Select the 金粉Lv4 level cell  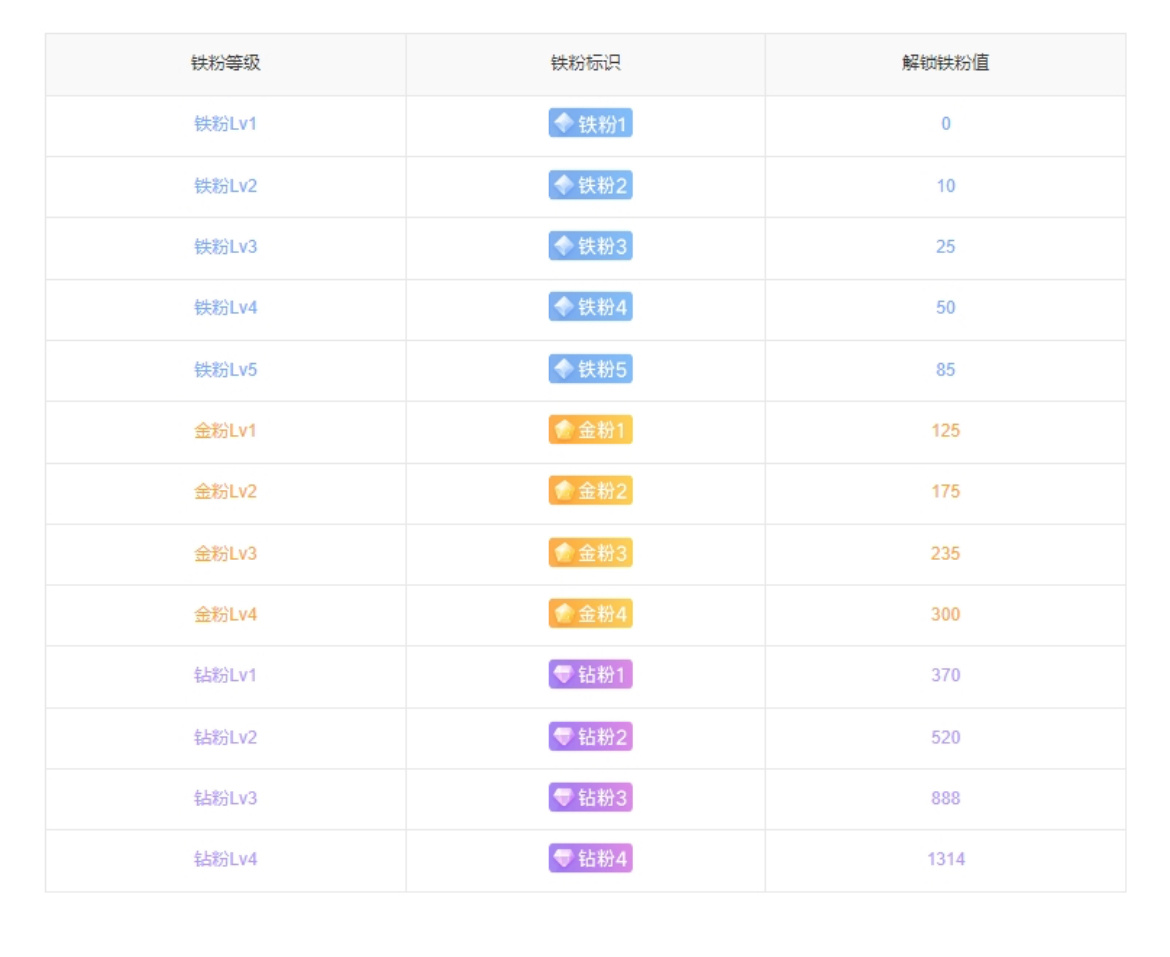(x=225, y=615)
